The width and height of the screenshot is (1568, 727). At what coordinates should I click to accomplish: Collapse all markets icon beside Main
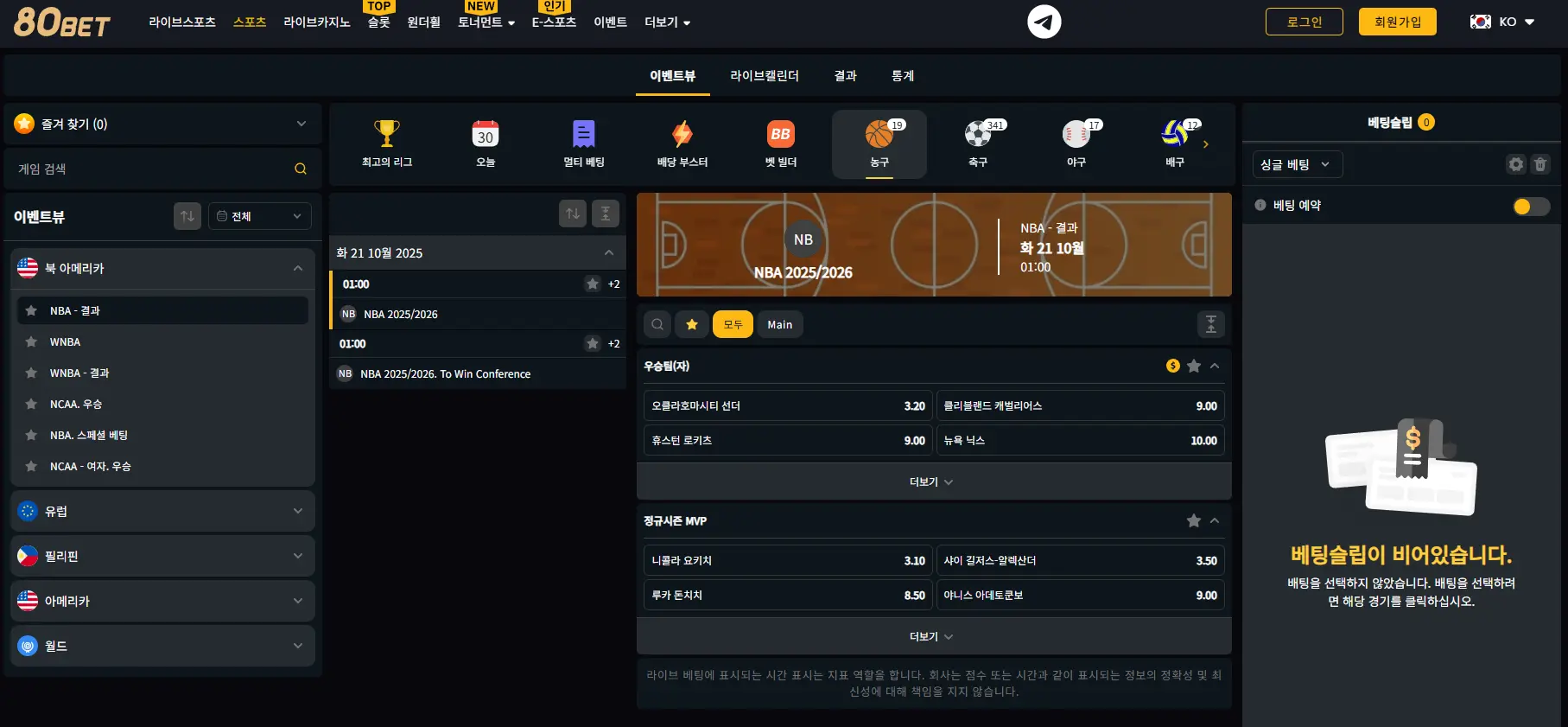[x=1211, y=324]
